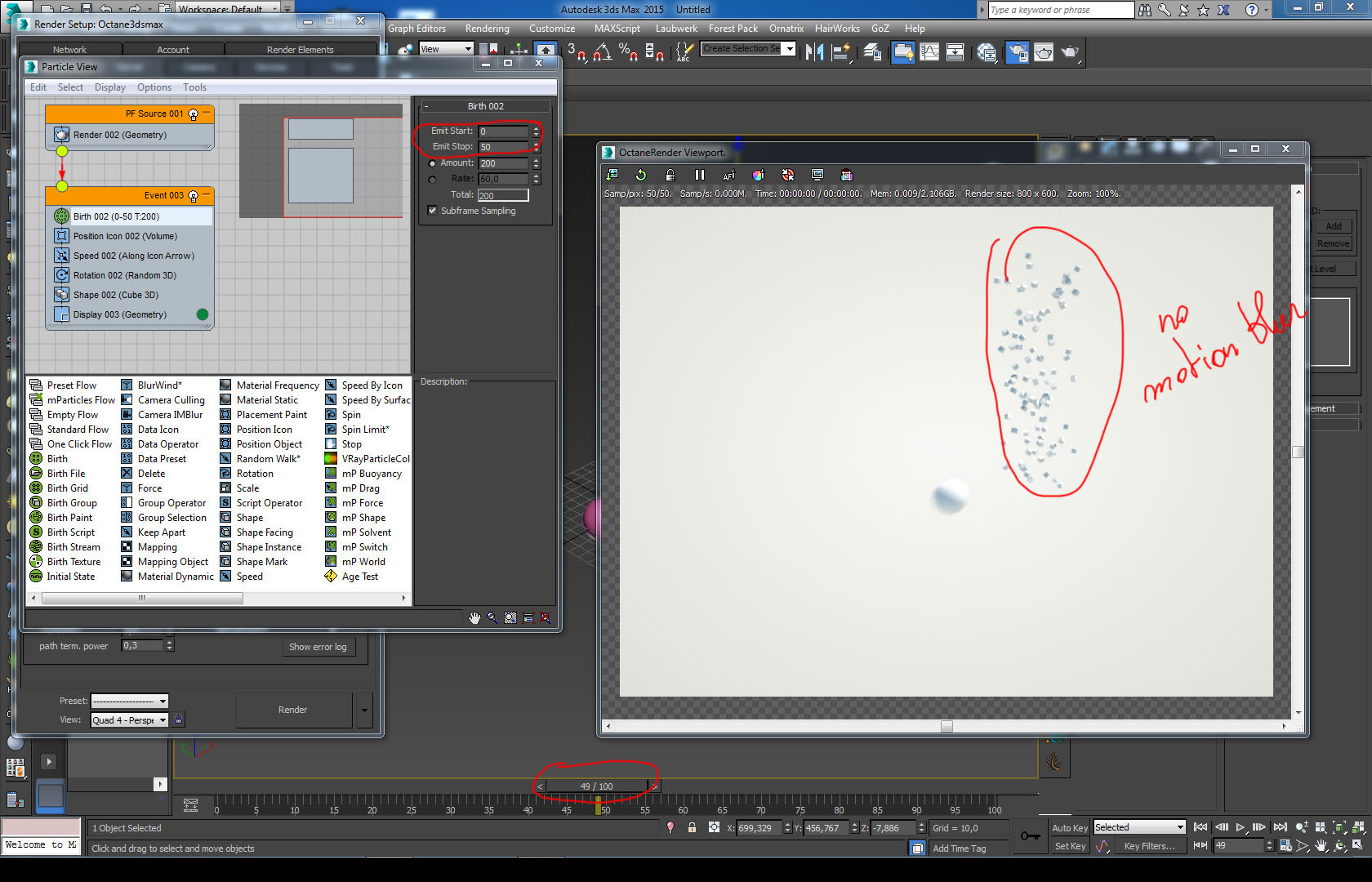Open Key Filters dialog

[1149, 846]
